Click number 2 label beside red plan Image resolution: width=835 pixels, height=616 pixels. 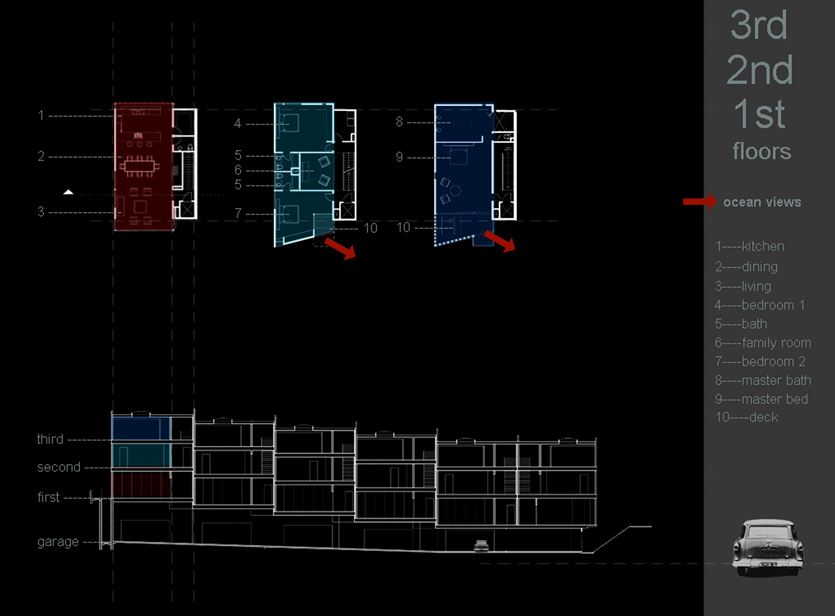pos(41,156)
